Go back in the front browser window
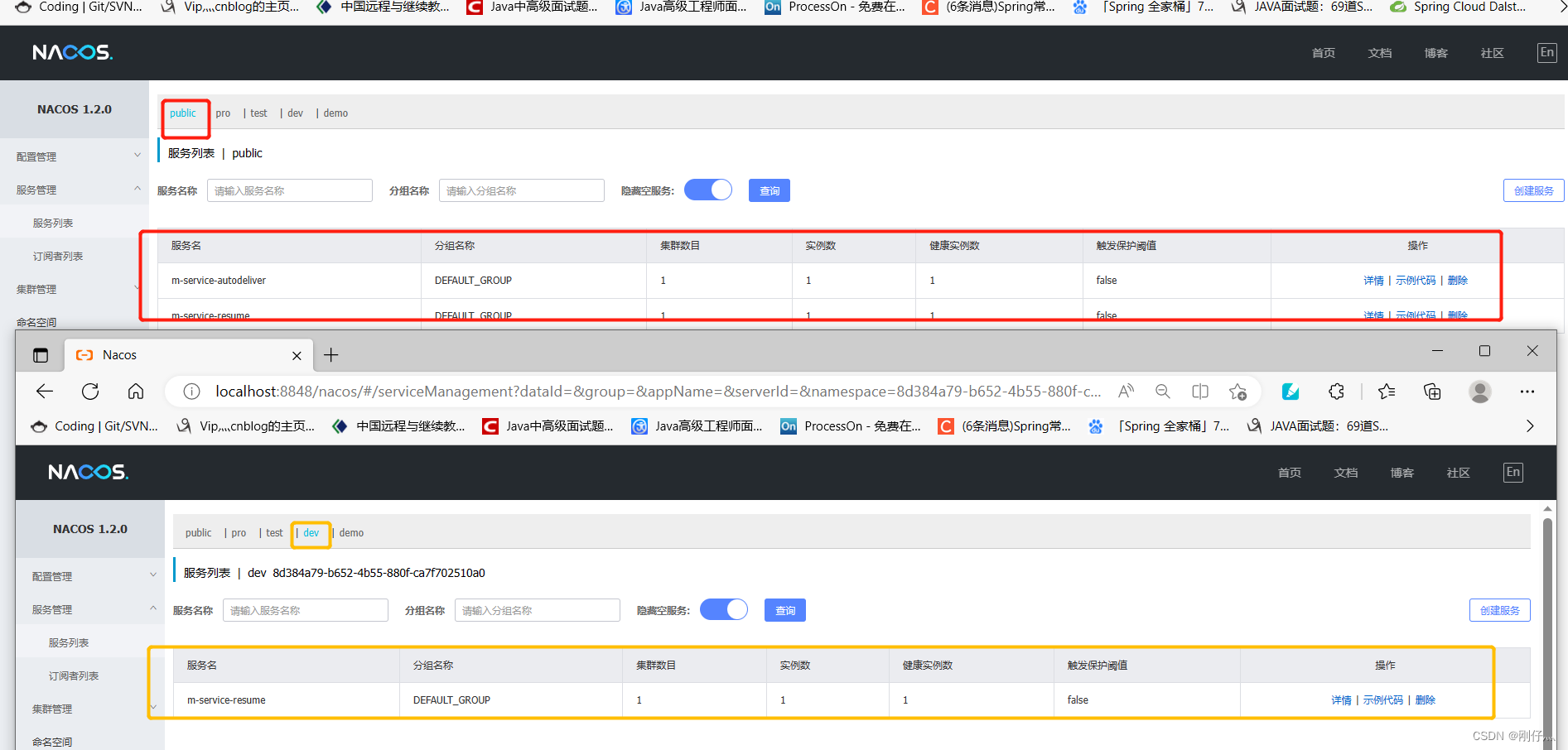Viewport: 1568px width, 750px height. (x=45, y=392)
